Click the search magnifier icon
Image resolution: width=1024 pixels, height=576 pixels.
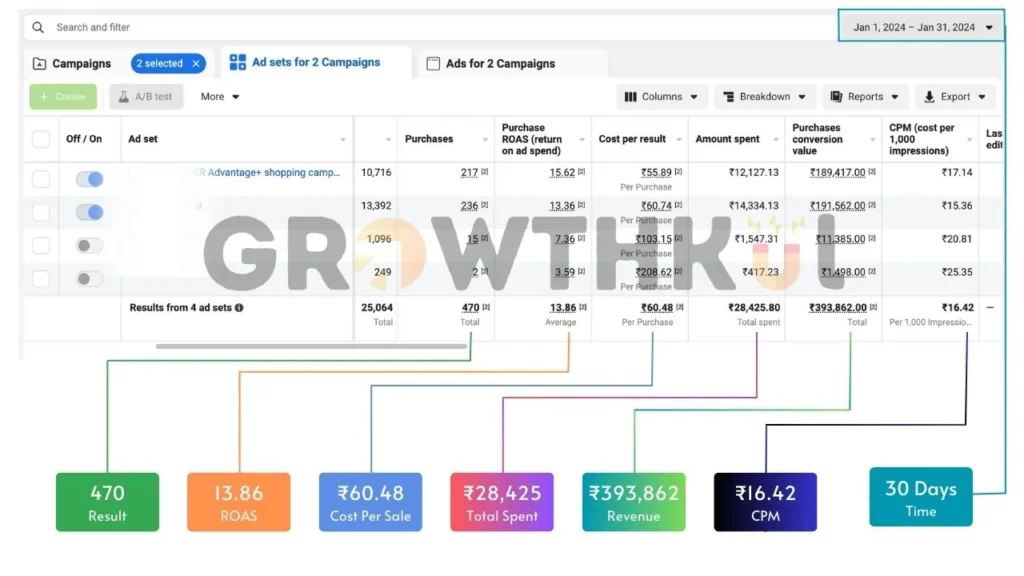[x=38, y=28]
